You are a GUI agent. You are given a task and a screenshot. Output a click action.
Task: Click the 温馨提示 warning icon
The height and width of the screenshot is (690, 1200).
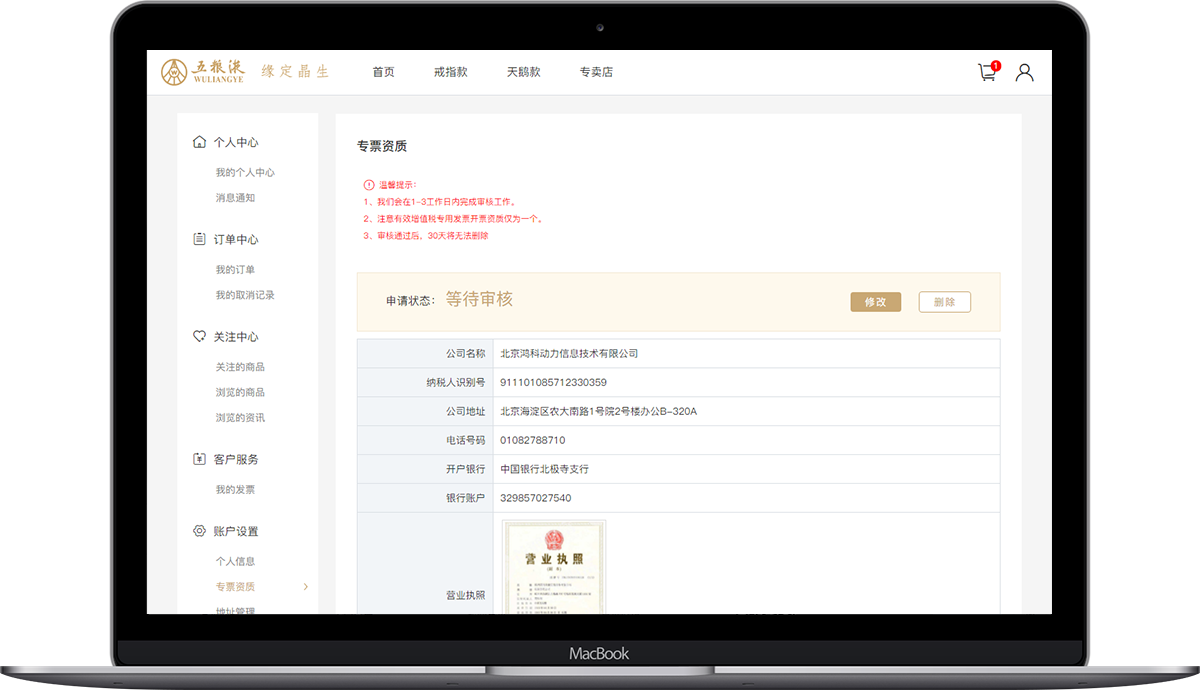368,185
